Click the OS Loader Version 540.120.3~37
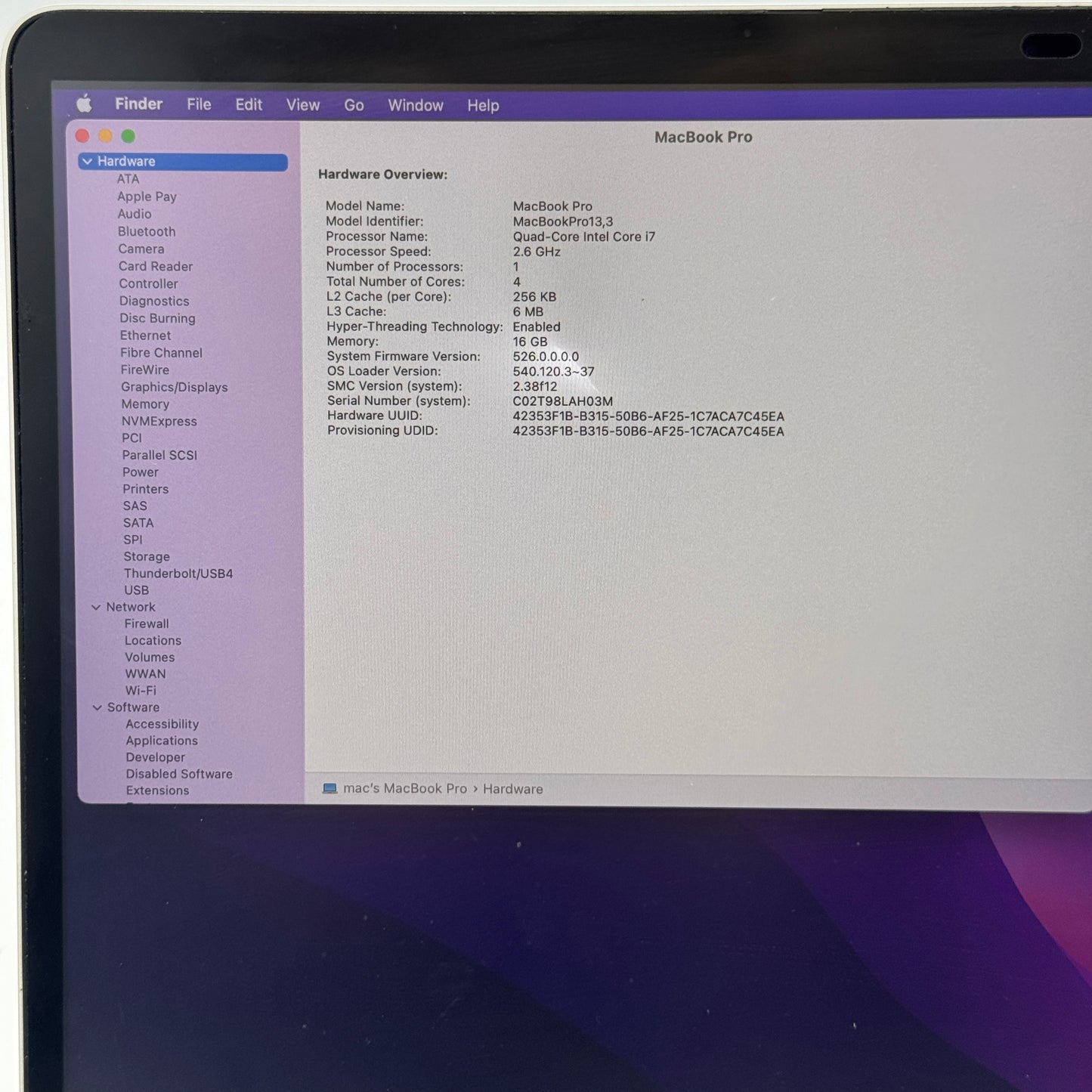1092x1092 pixels. point(553,372)
